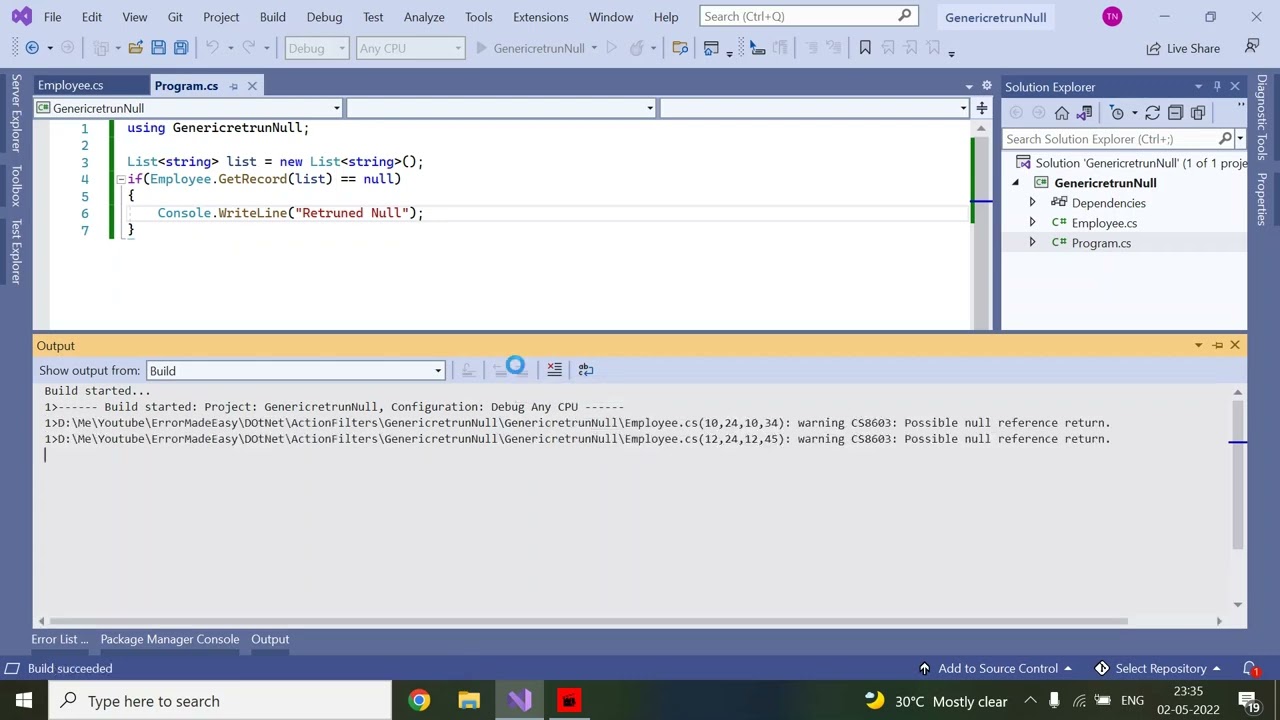1280x720 pixels.
Task: Open the Build menu
Action: 272,17
